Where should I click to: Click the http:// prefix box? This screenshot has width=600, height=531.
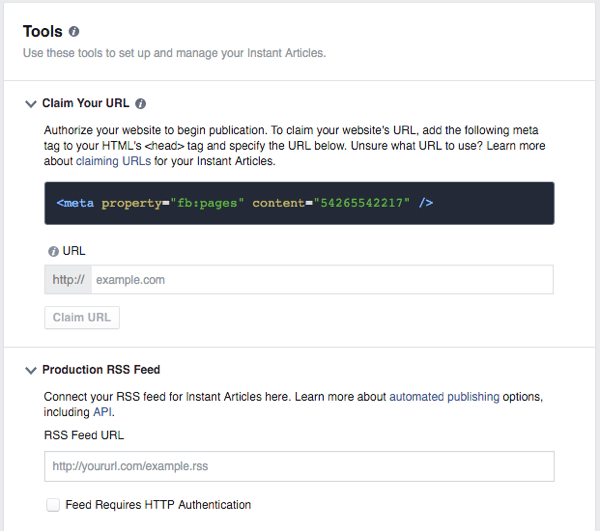point(69,280)
